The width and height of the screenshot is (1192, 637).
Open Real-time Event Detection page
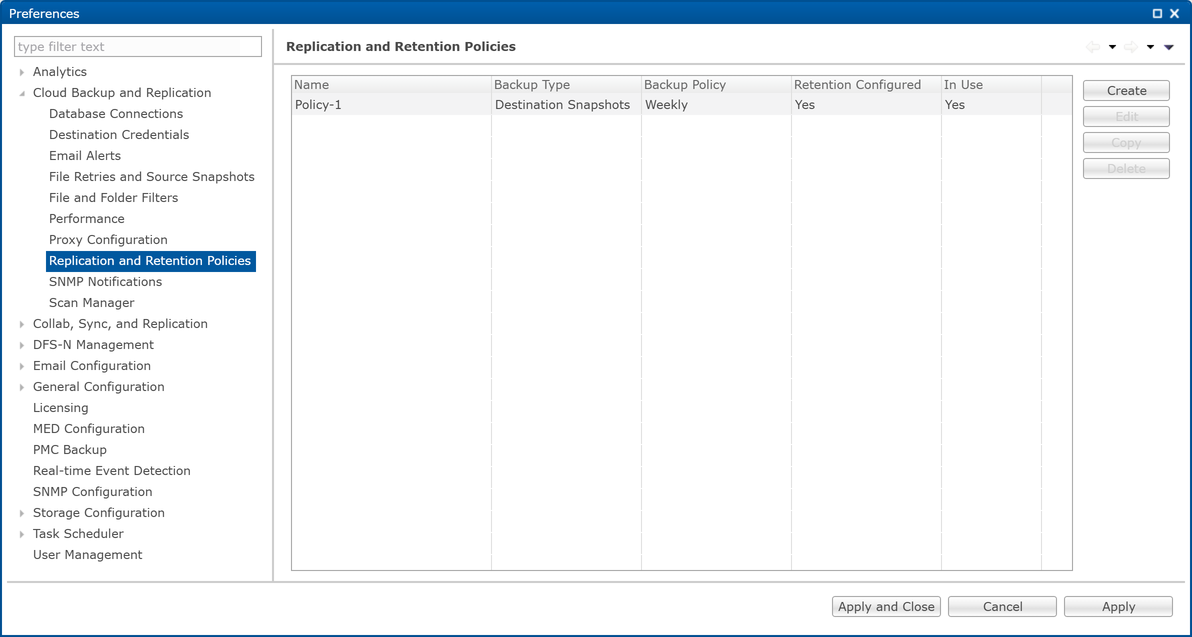point(111,471)
